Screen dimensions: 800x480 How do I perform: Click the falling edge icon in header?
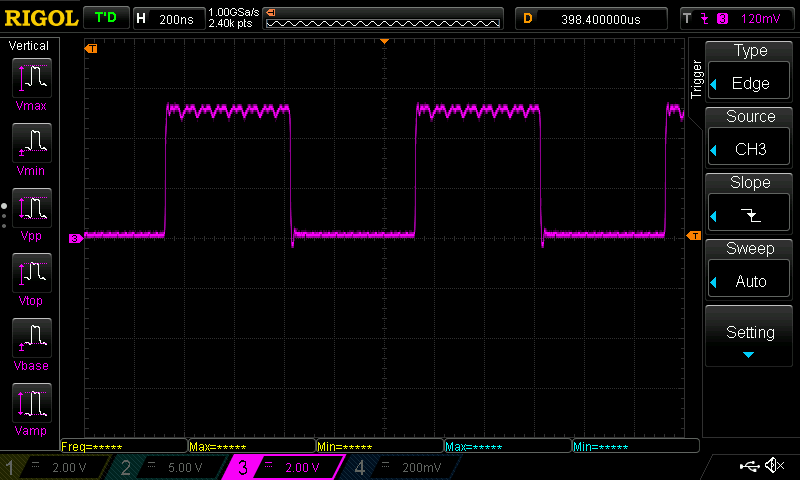pyautogui.click(x=705, y=19)
